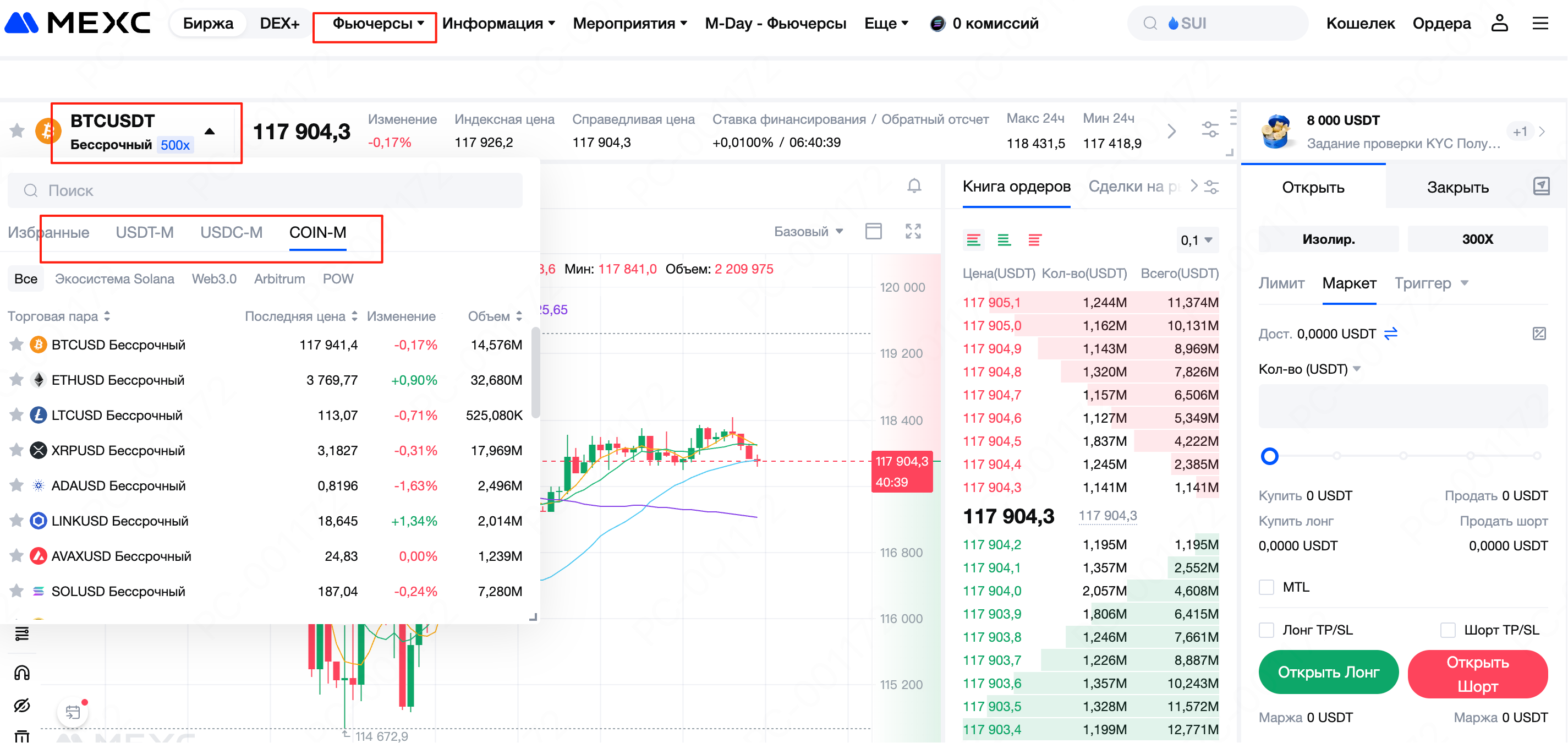
Task: Enable the MTL checkbox
Action: [x=1266, y=587]
